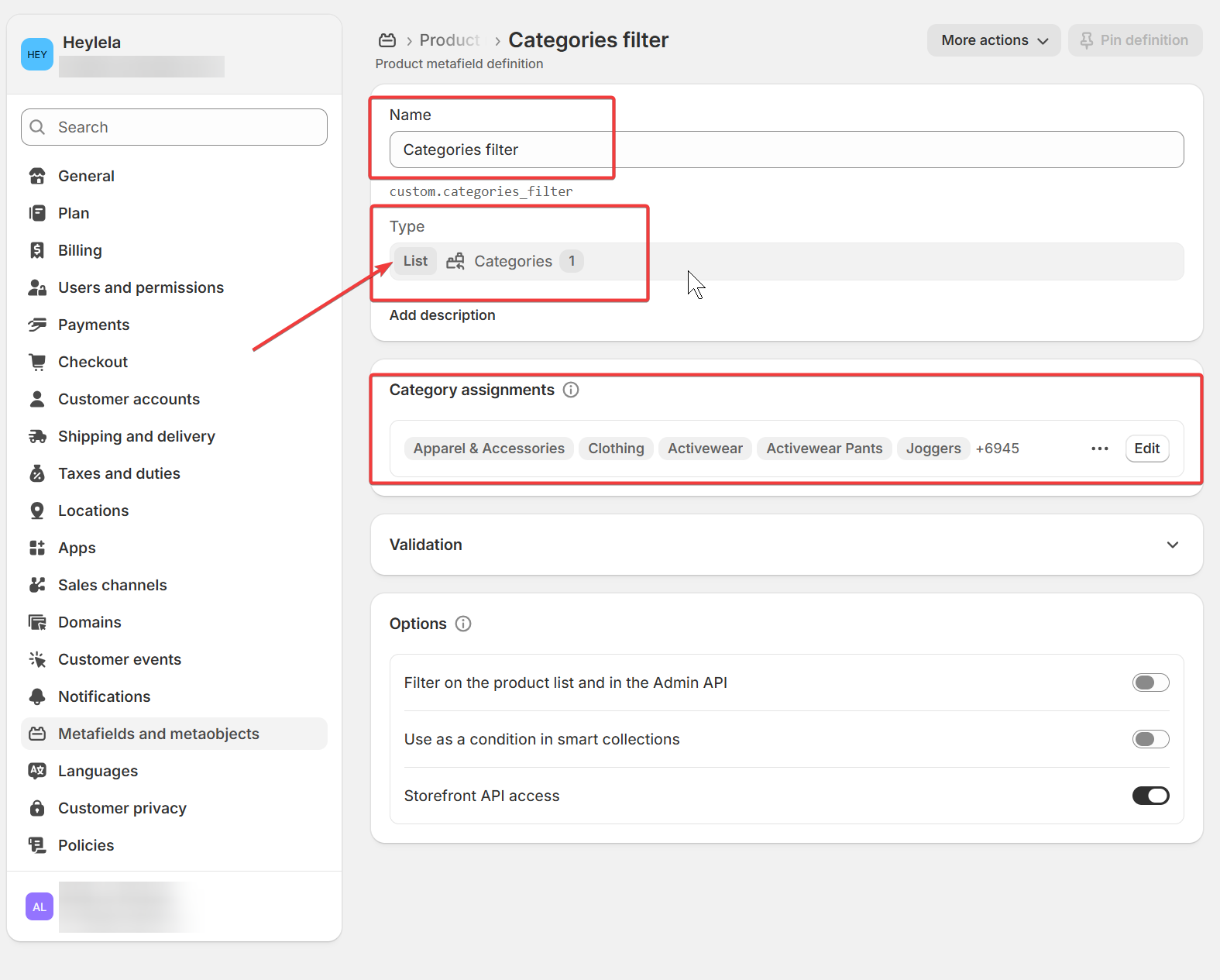
Task: Toggle Filter on the product list option
Action: (x=1150, y=683)
